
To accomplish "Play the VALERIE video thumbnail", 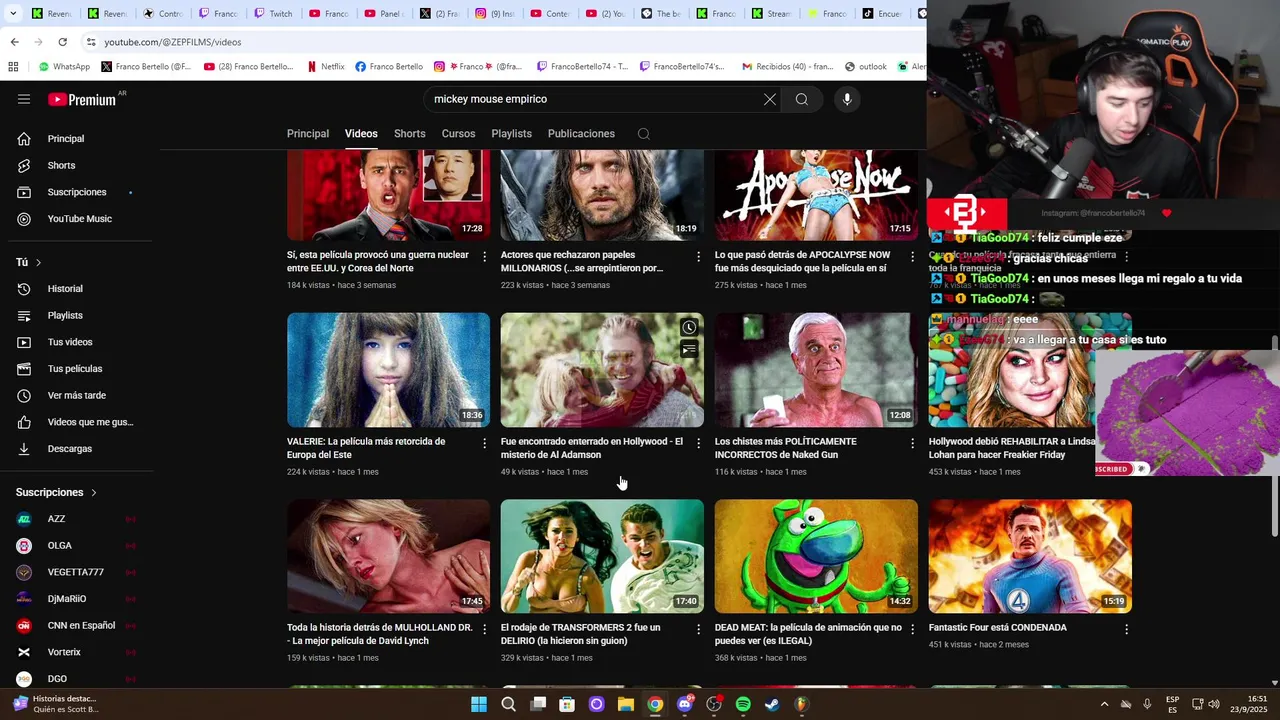I will tap(388, 370).
